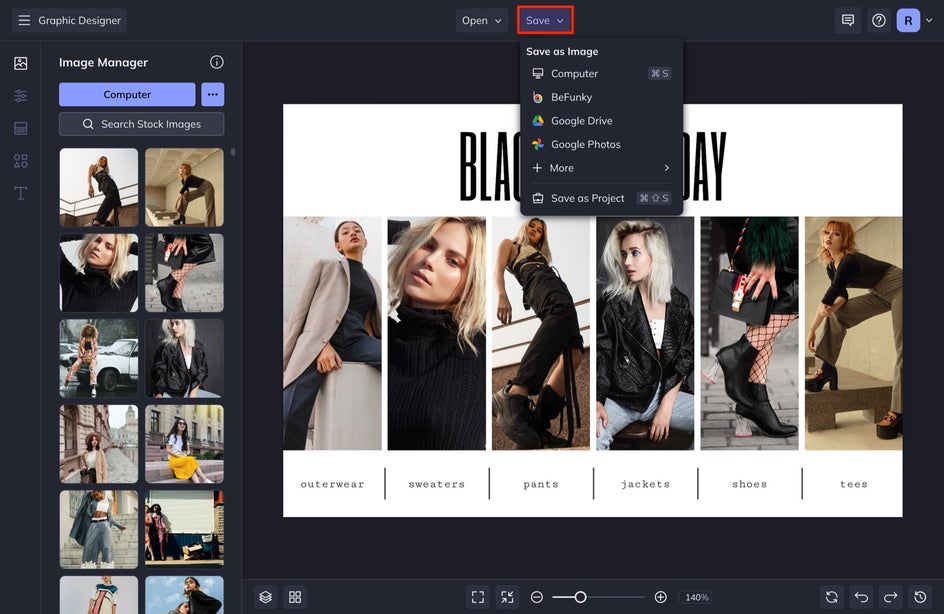Select thumbnail of woman leaning on railing
Screen dimensions: 944x614
[99, 187]
